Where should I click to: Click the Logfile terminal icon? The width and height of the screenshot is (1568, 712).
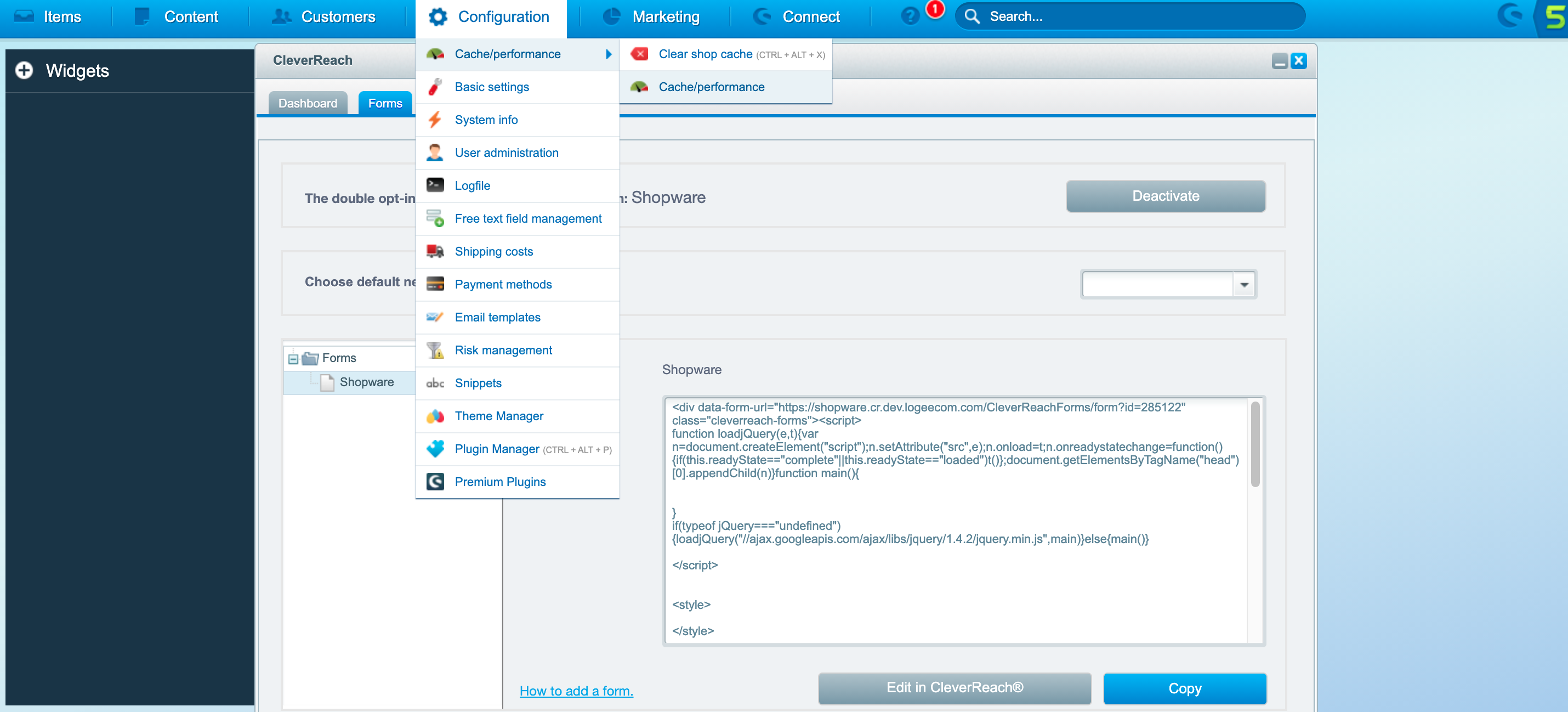tap(435, 185)
